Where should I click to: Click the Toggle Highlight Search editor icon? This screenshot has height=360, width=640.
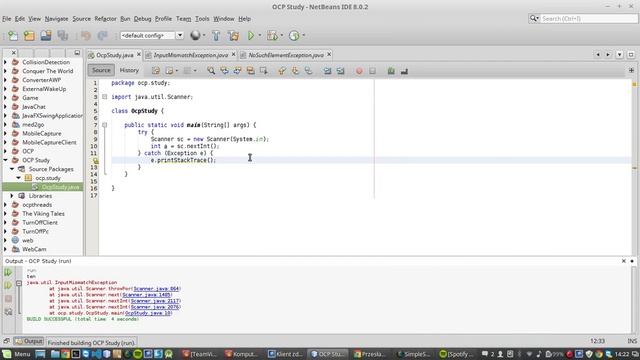point(251,71)
